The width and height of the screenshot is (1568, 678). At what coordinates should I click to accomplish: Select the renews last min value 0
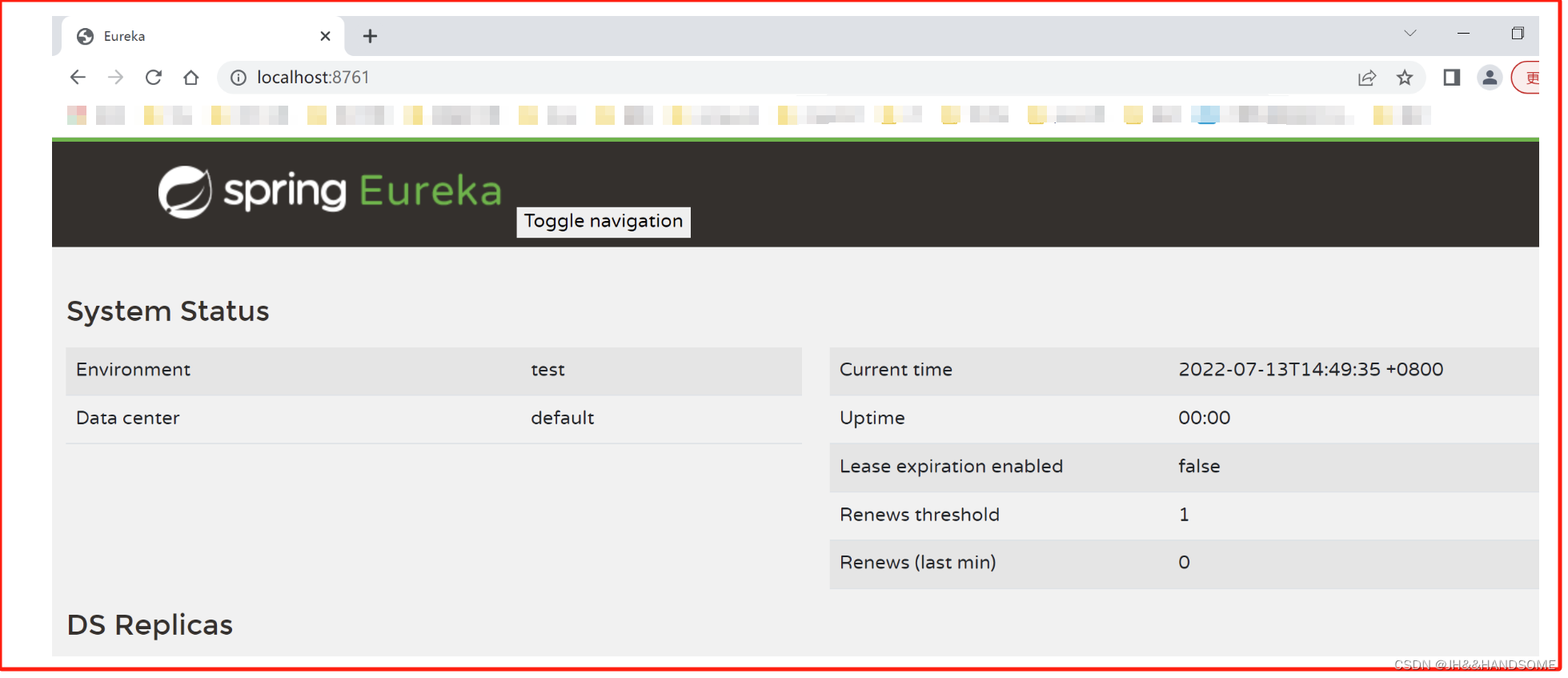(1184, 563)
